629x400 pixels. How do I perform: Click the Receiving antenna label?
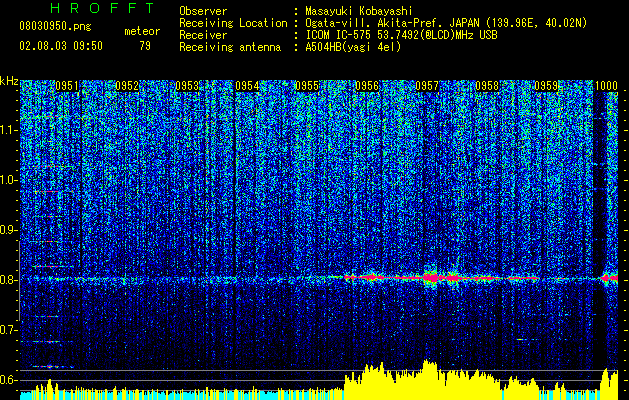(x=230, y=47)
